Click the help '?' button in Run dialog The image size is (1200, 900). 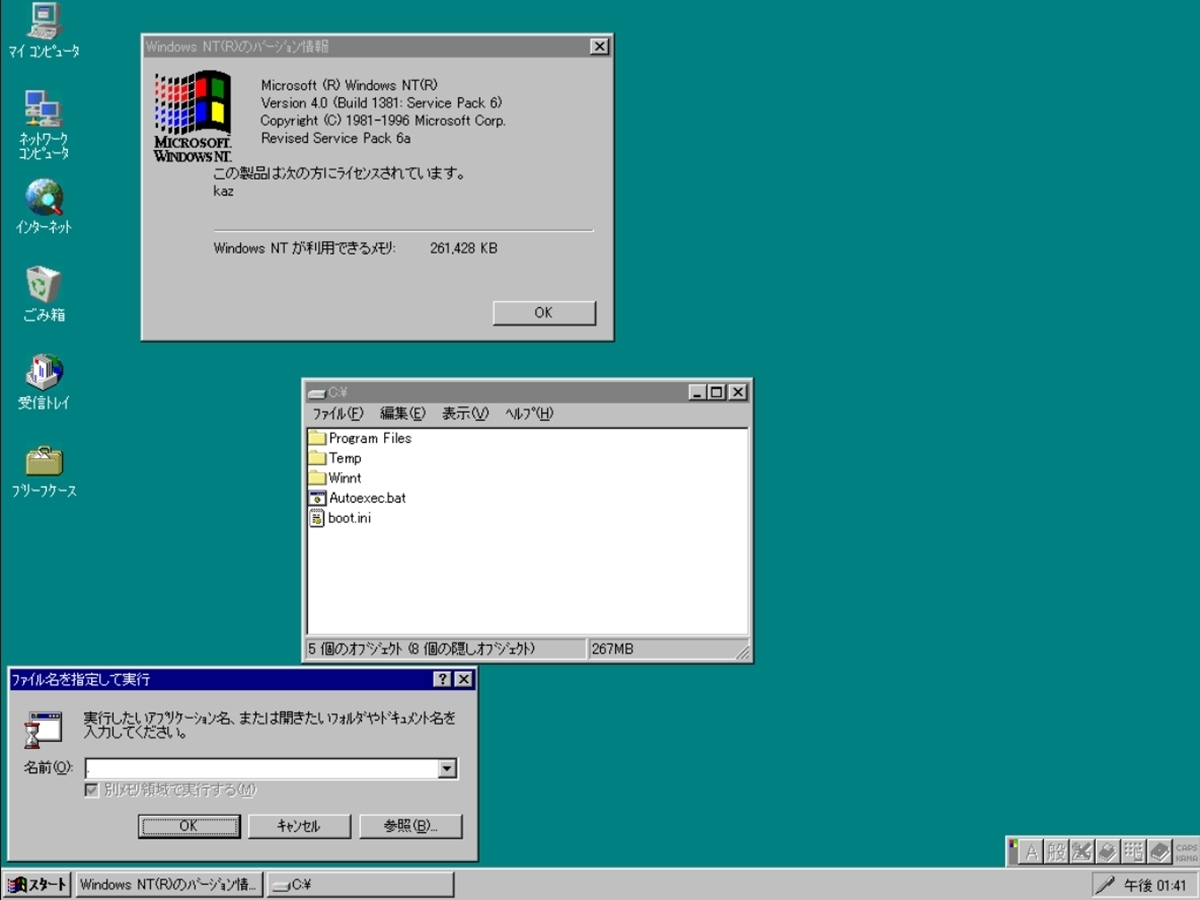(443, 680)
